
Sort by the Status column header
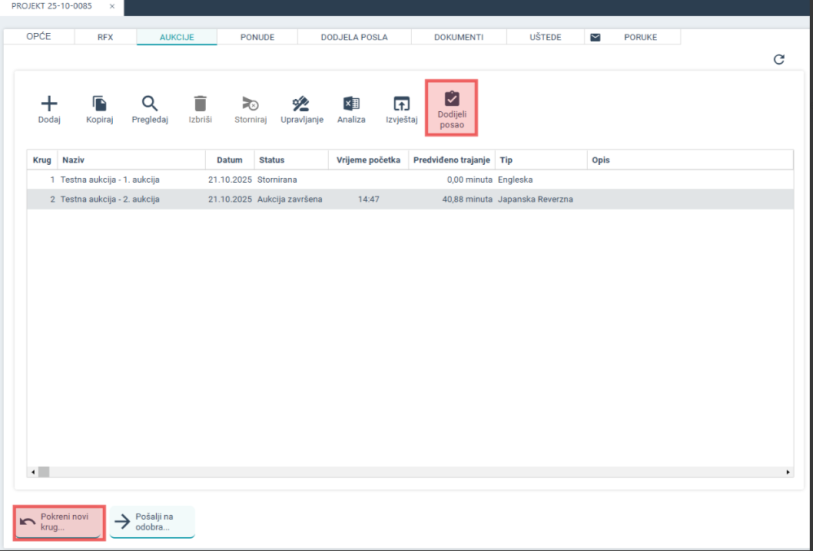tap(272, 160)
